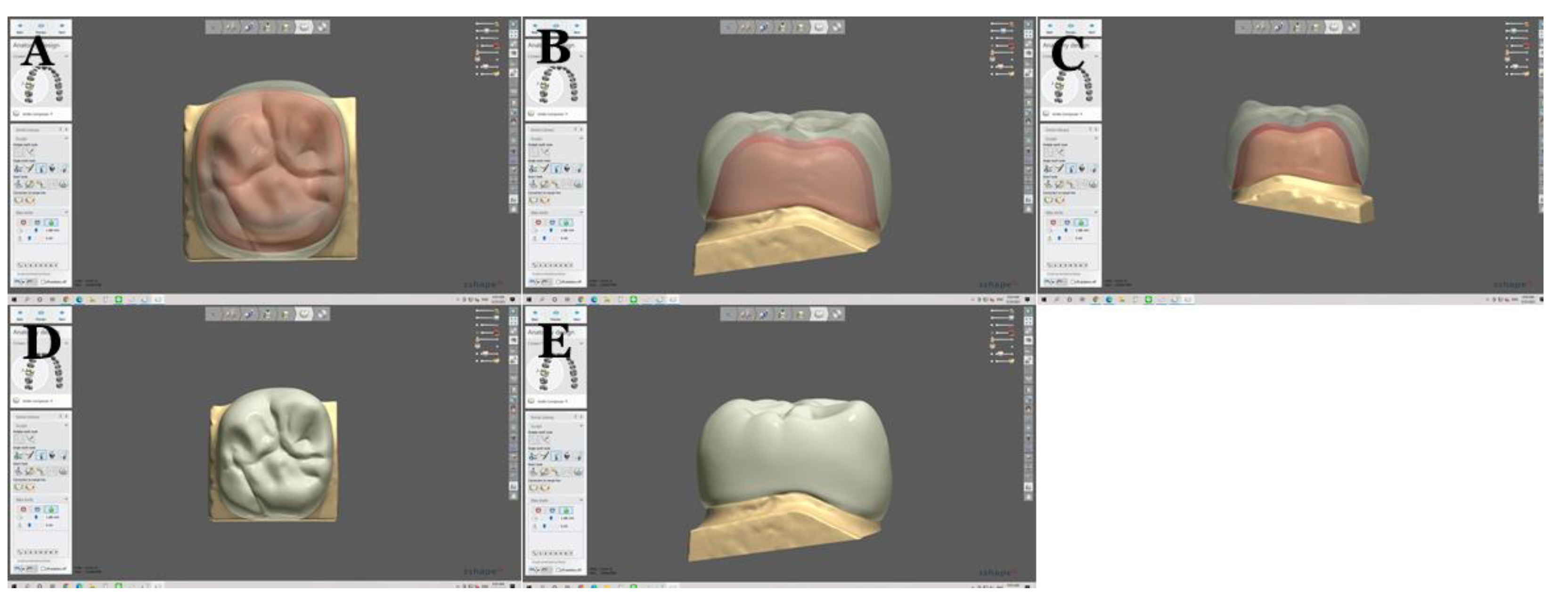In panel B, click the last workflow step icon
Image resolution: width=1568 pixels, height=607 pixels.
838,27
